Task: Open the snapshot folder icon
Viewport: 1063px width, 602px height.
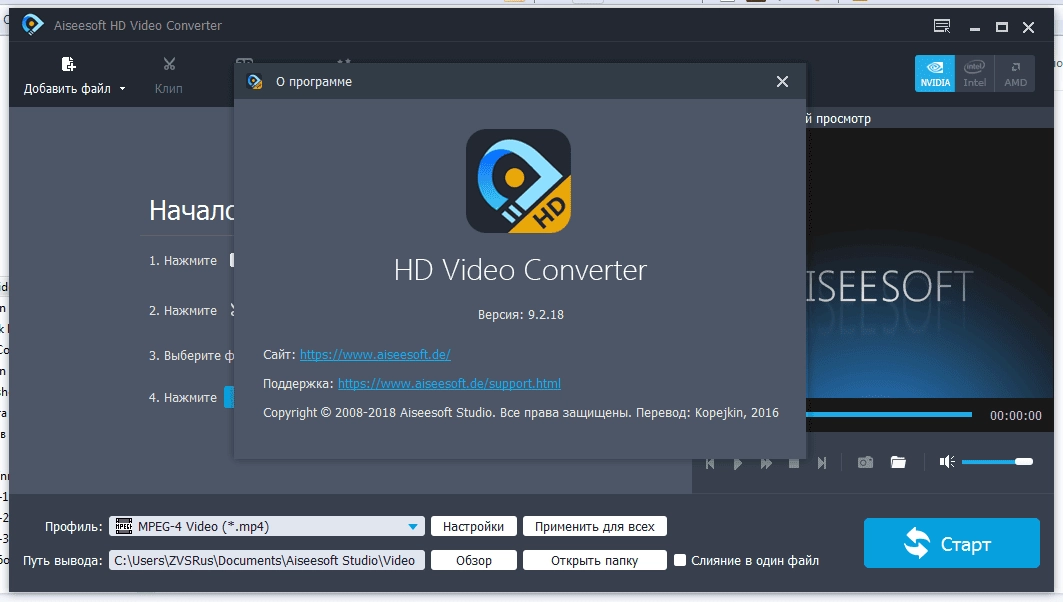Action: pyautogui.click(x=898, y=462)
